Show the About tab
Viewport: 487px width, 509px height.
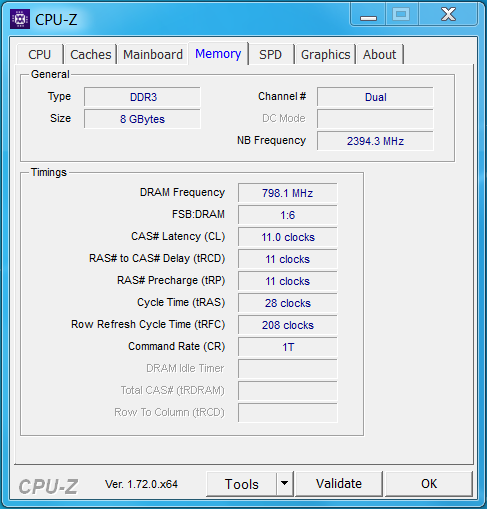(380, 54)
